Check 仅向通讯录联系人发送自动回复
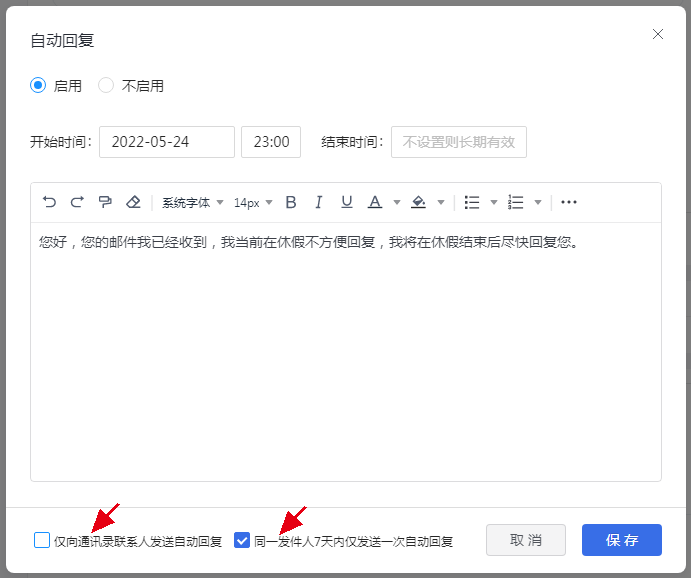The width and height of the screenshot is (691, 578). point(42,540)
